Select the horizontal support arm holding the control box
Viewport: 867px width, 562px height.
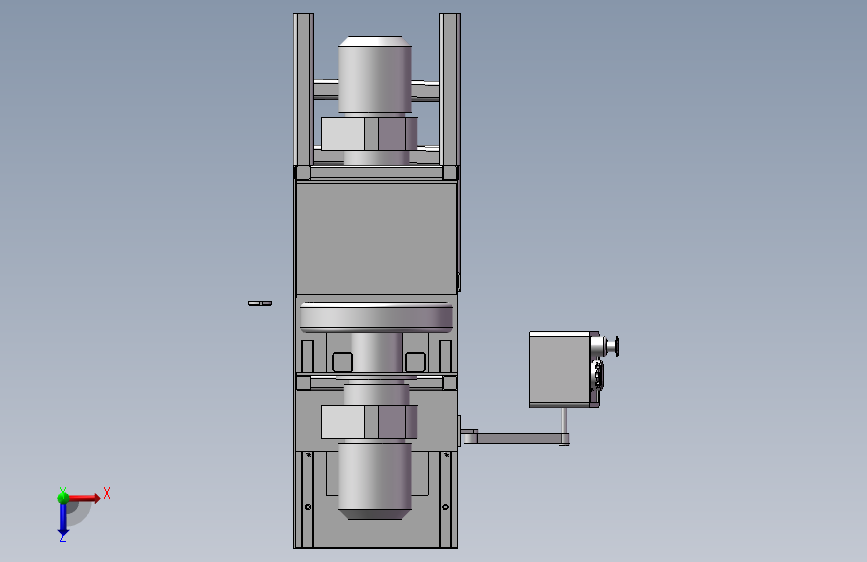click(519, 439)
